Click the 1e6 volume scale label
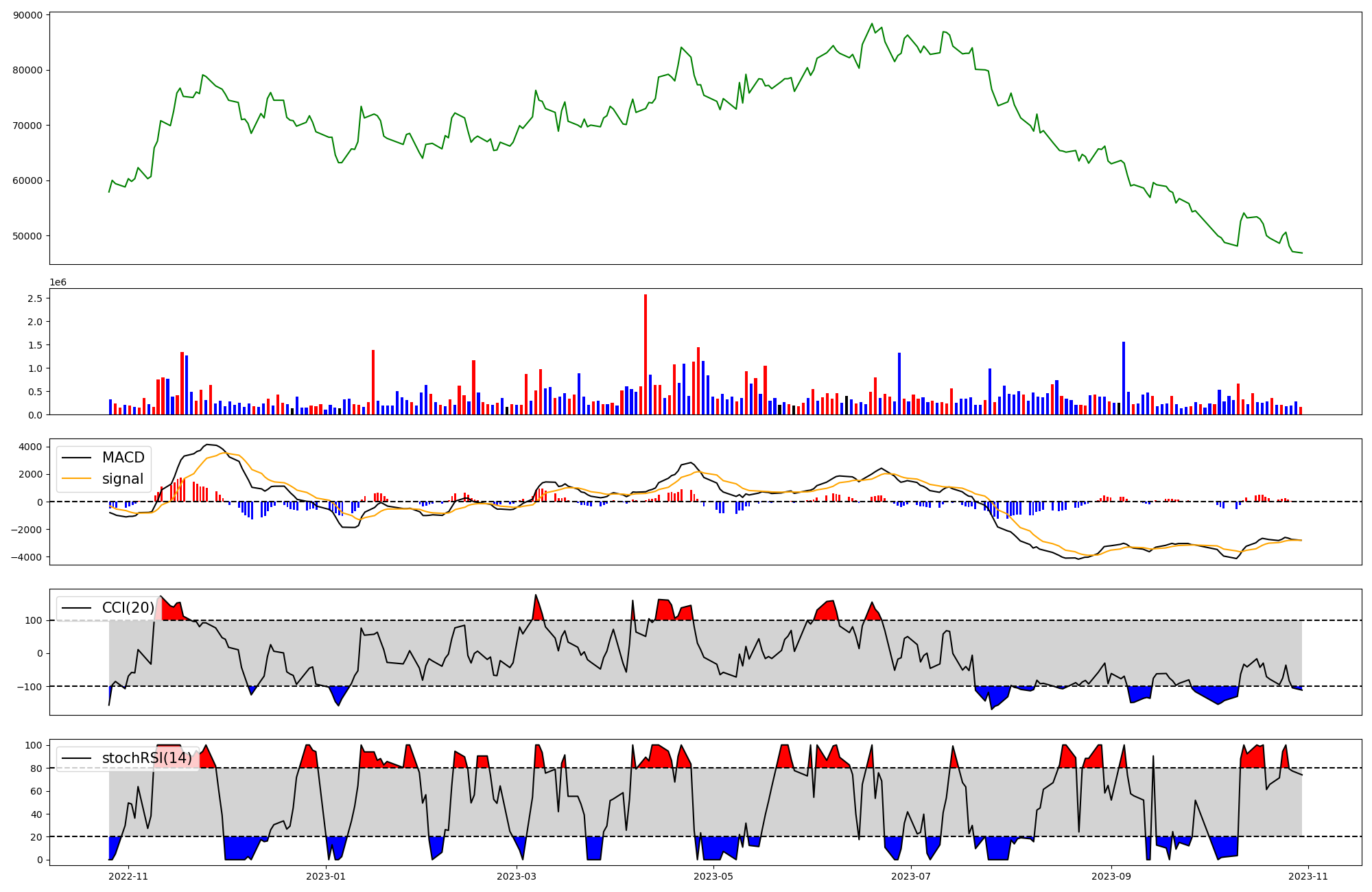 click(x=58, y=283)
